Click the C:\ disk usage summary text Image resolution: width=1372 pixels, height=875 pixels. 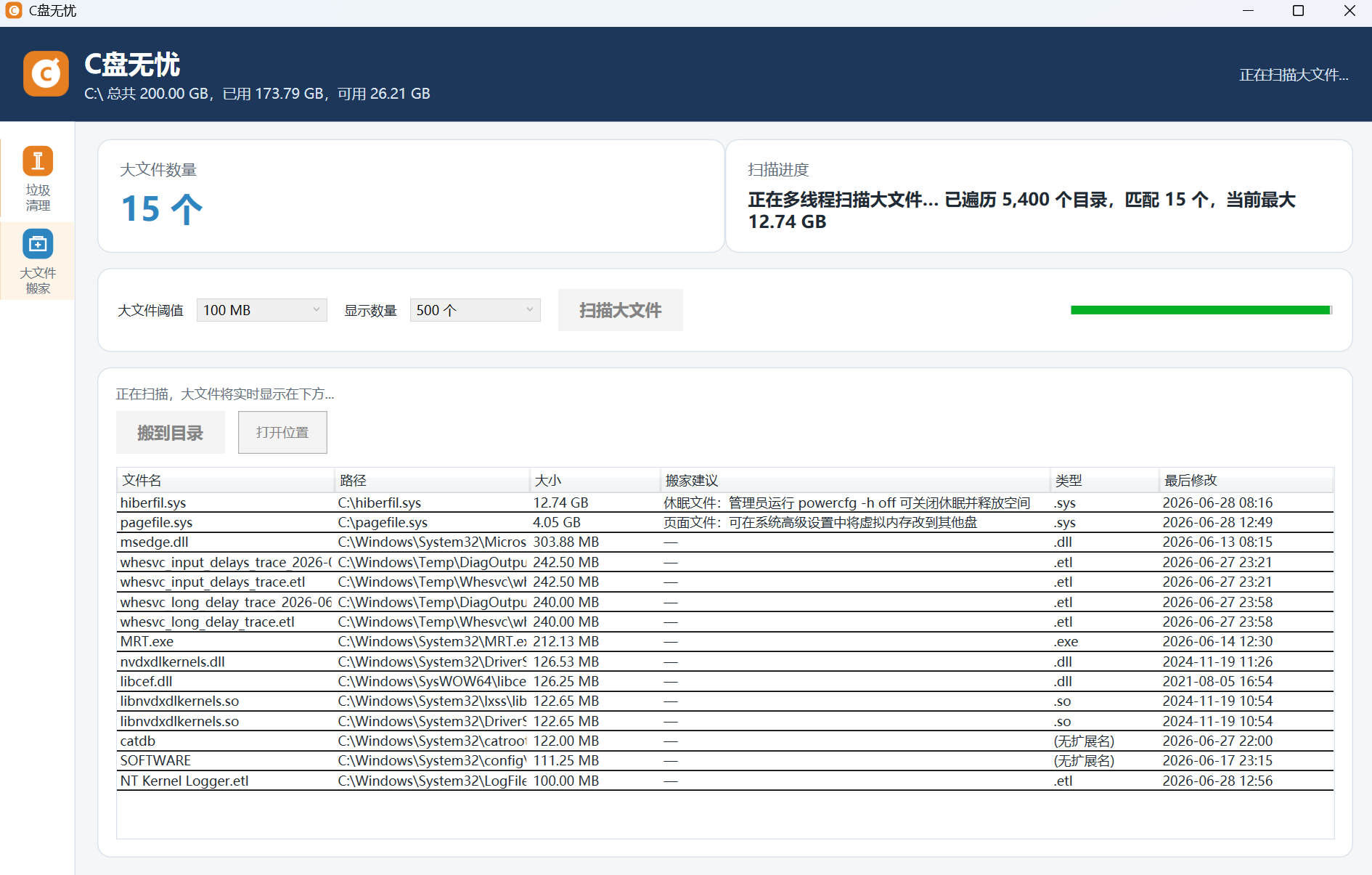coord(257,94)
